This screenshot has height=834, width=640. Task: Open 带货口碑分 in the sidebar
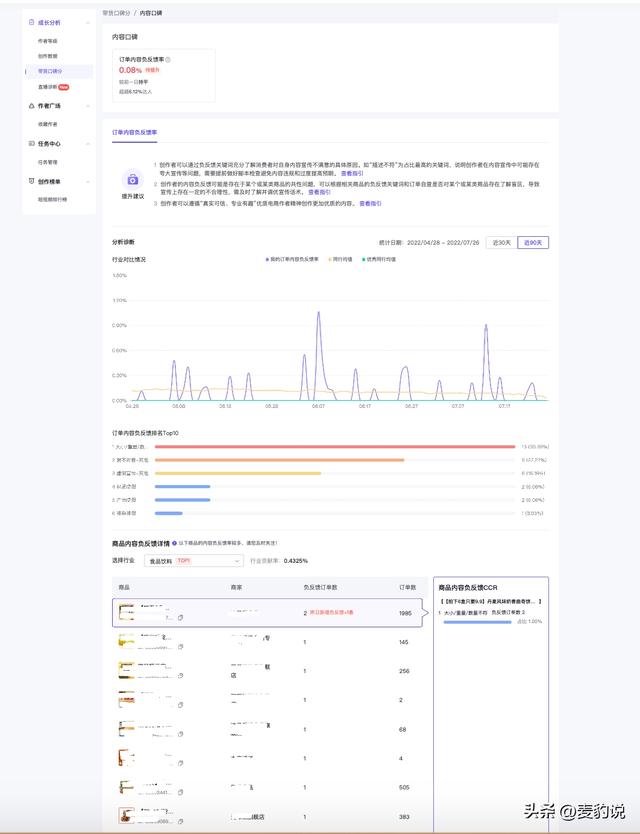point(50,71)
